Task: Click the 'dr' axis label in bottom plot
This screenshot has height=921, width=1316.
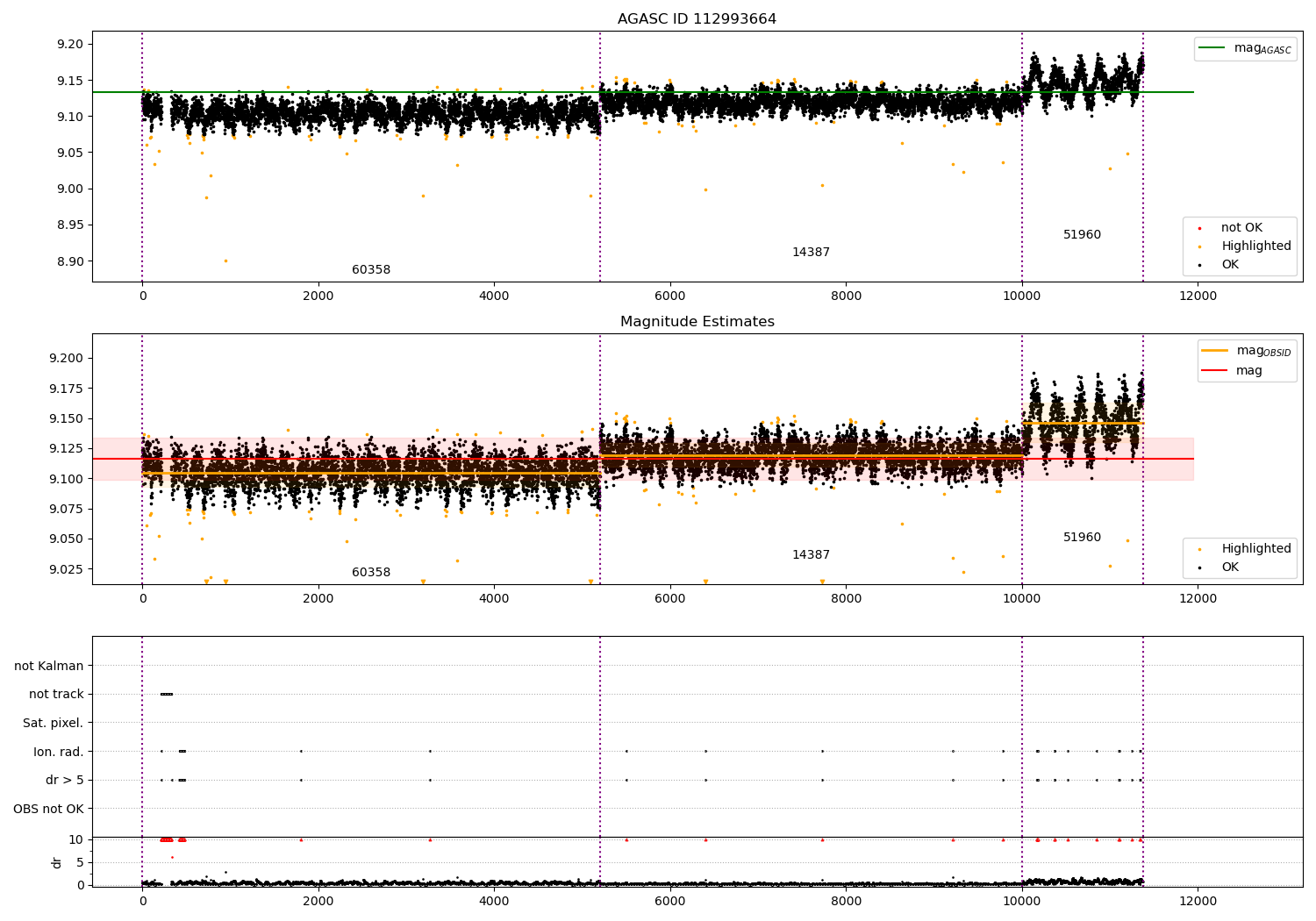Action: coord(57,862)
